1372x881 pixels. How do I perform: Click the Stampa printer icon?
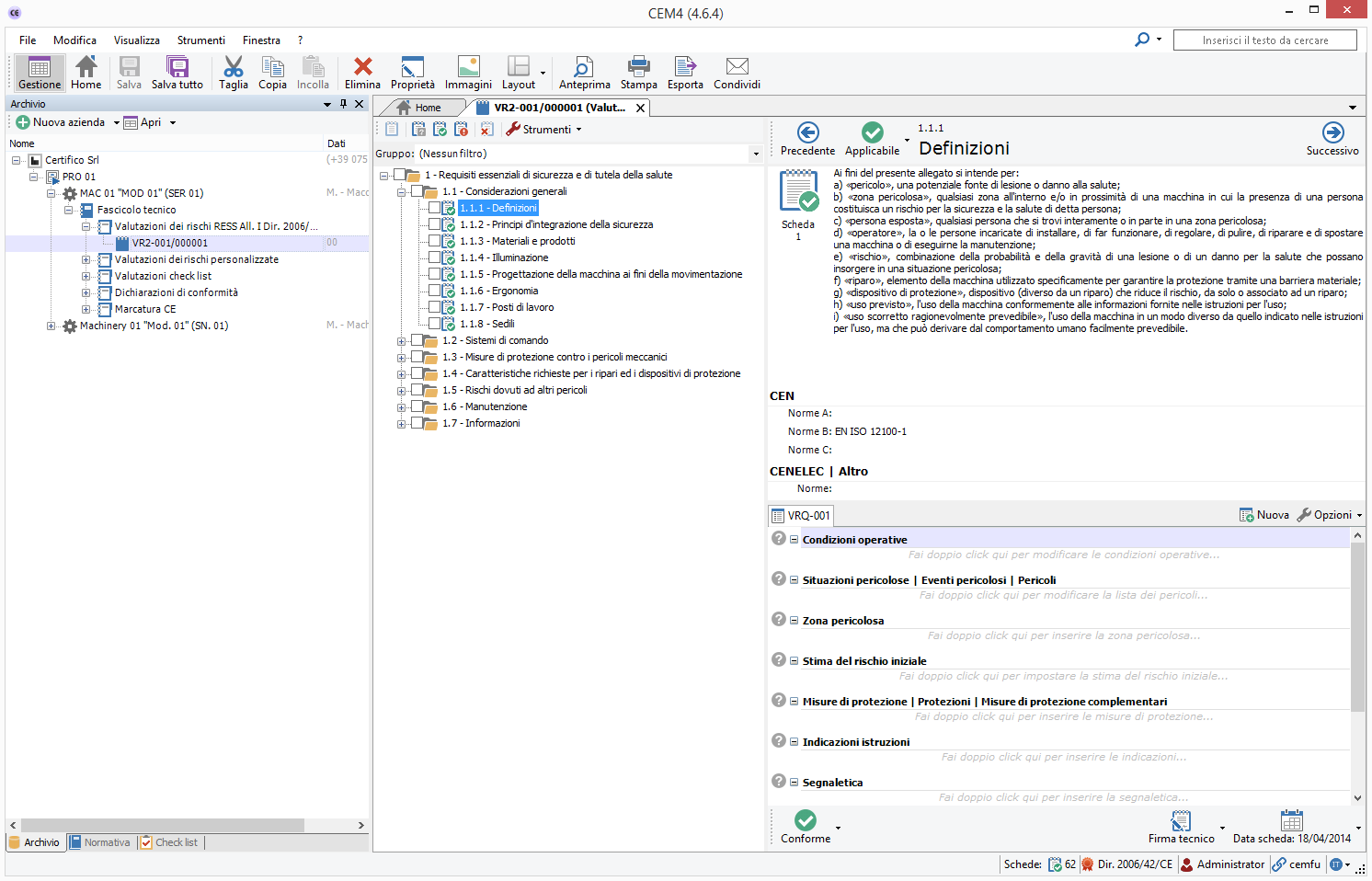tap(638, 67)
